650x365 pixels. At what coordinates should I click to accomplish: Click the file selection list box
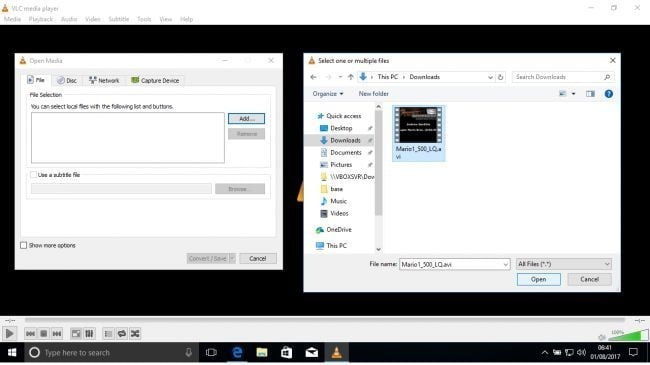click(x=128, y=138)
